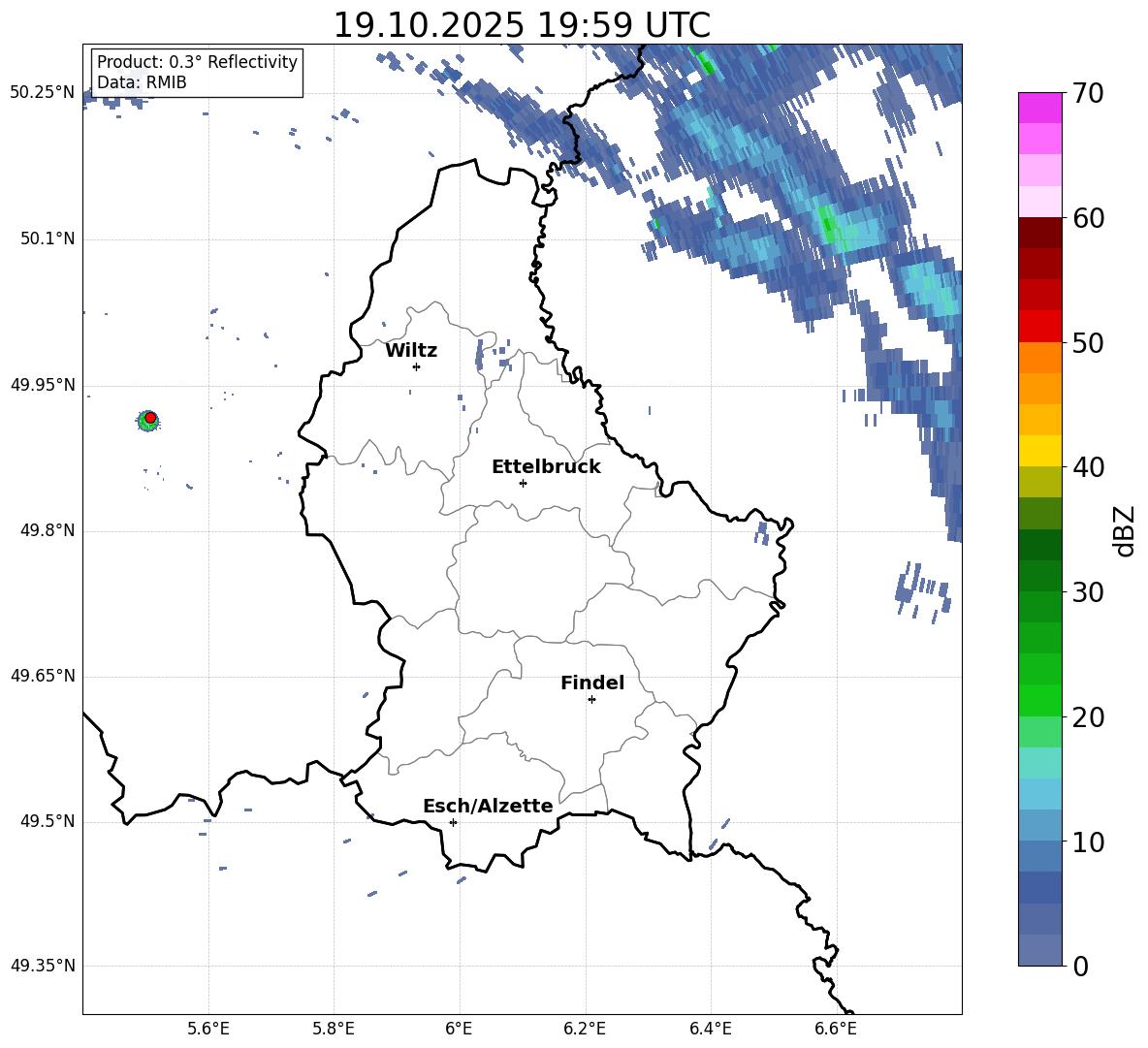Click the dark maroon colorbar swatch below 60
The image size is (1148, 1048).
(1039, 233)
